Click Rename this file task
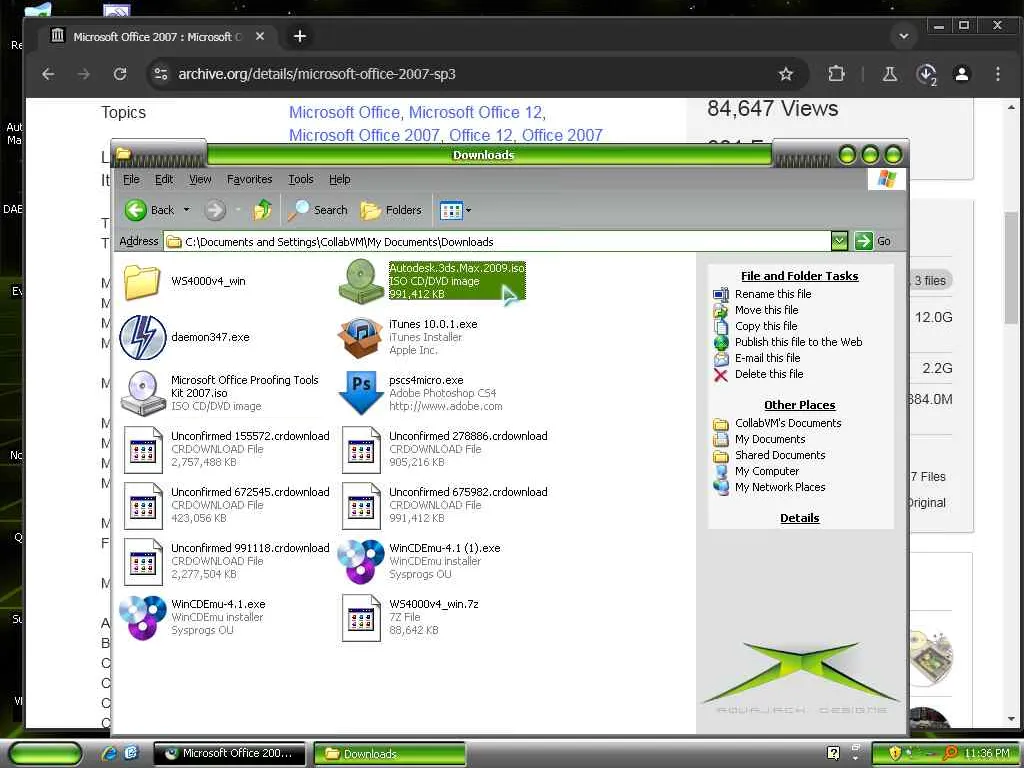The width and height of the screenshot is (1024, 768). 773,294
